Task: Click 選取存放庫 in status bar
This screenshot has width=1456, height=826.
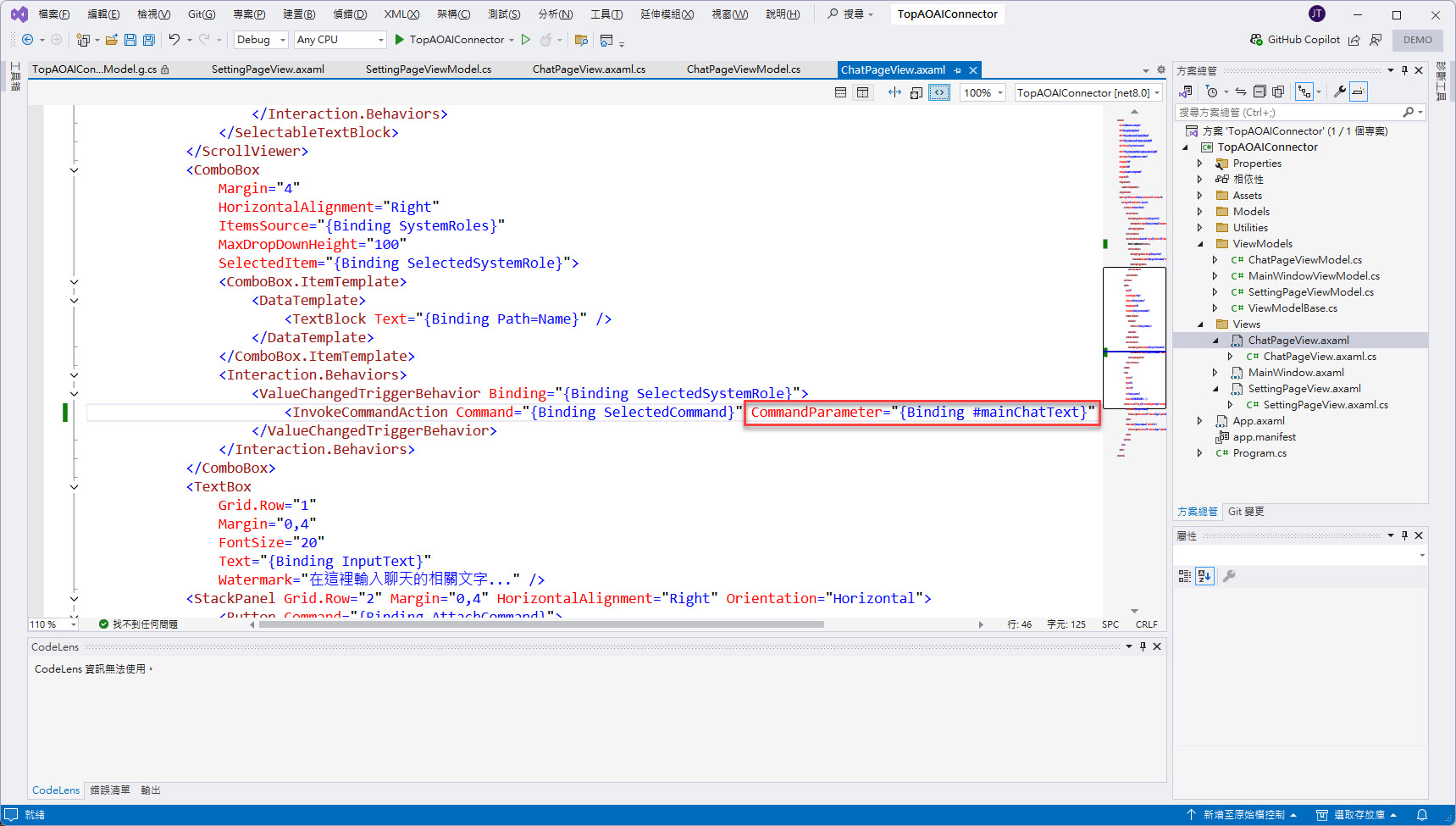Action: [1356, 815]
